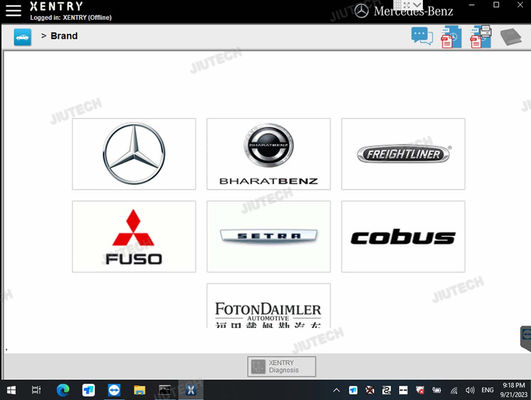531x400 pixels.
Task: Select the Cobus brand tile
Action: point(403,236)
